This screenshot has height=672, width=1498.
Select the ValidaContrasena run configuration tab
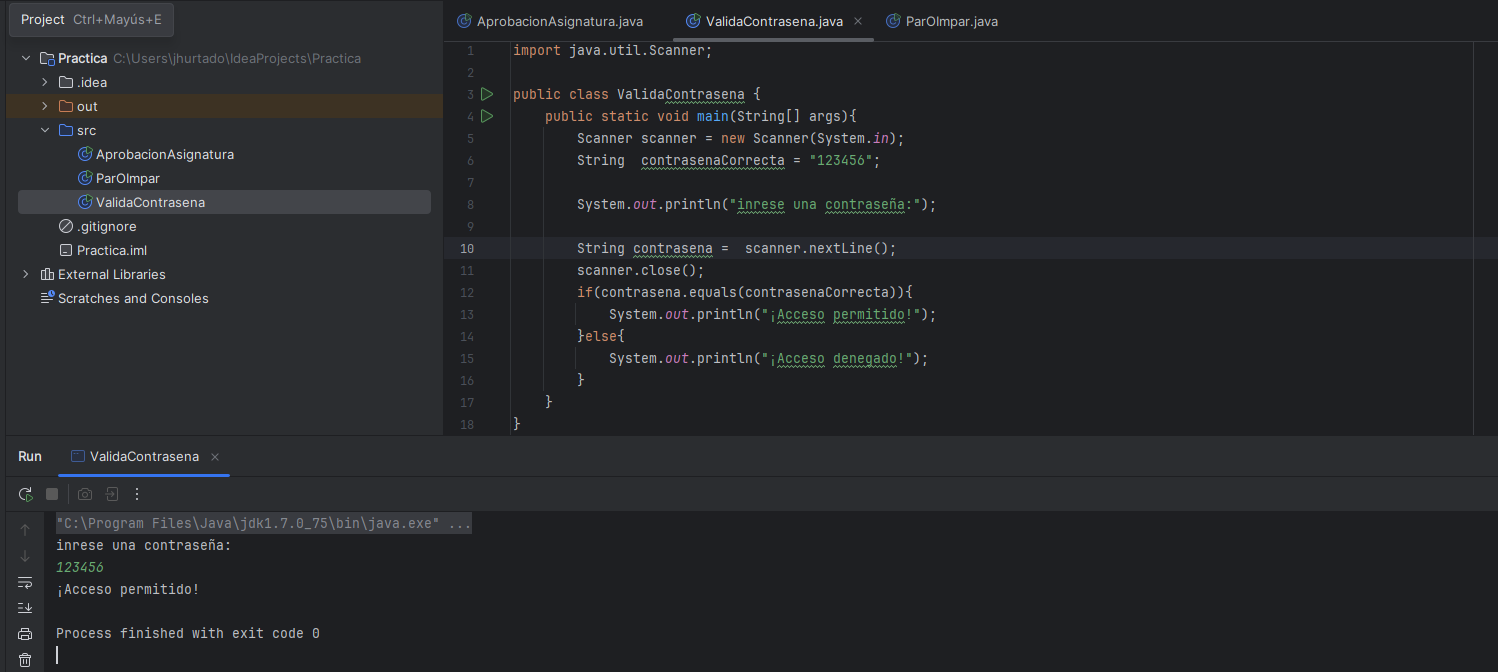(x=144, y=456)
